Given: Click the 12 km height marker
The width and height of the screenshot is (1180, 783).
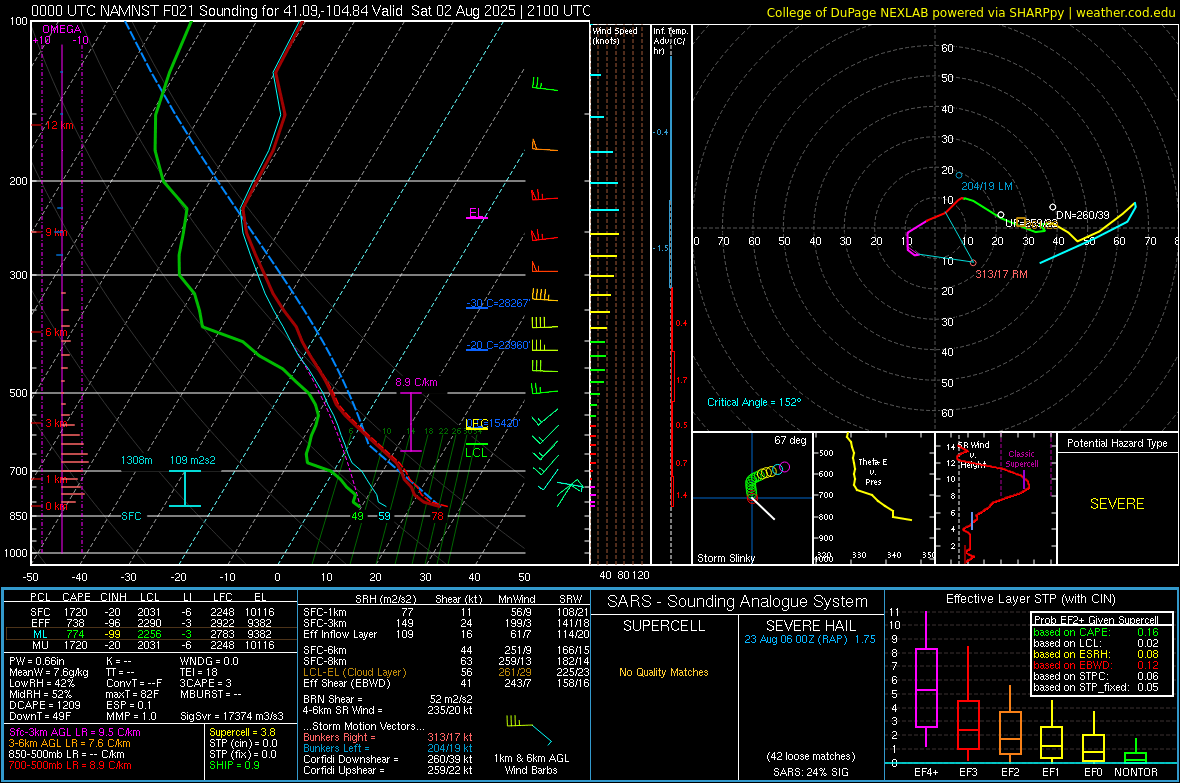Looking at the screenshot, I should [59, 125].
